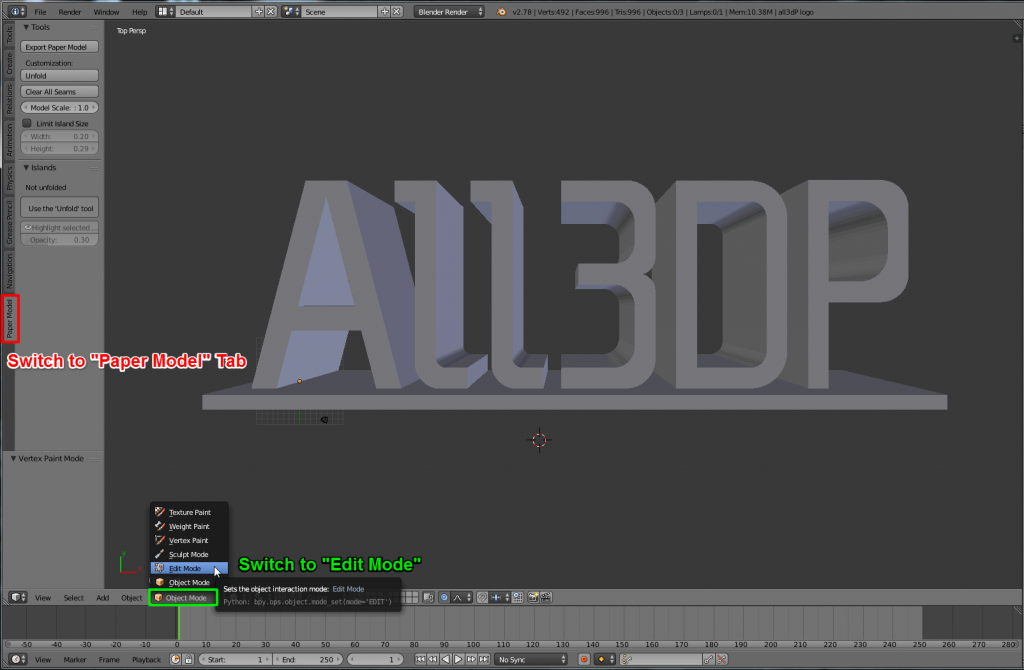Click Export Paper Model button
The image size is (1024, 670).
pos(60,47)
